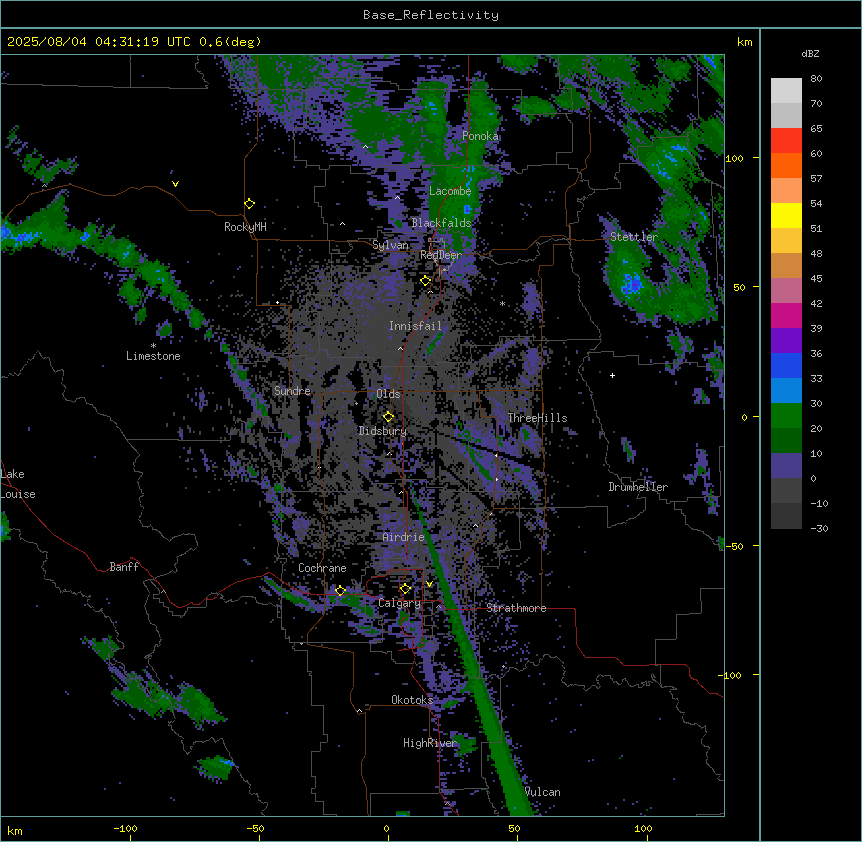Click the Lacombe label
This screenshot has width=862, height=842.
pos(450,191)
